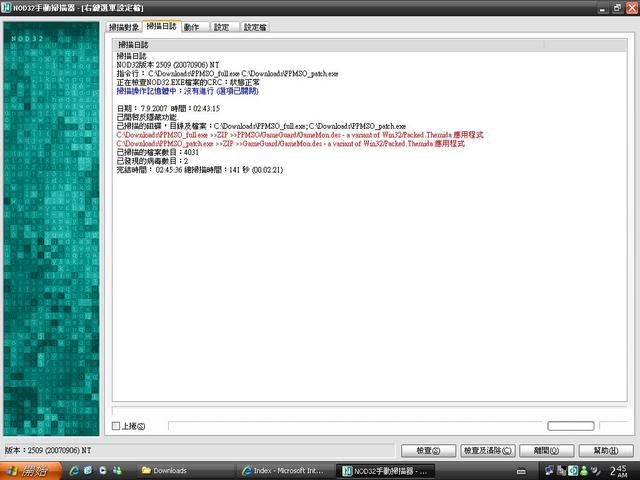640x480 pixels.
Task: Switch to the 動作 (actions) tab
Action: pyautogui.click(x=193, y=27)
